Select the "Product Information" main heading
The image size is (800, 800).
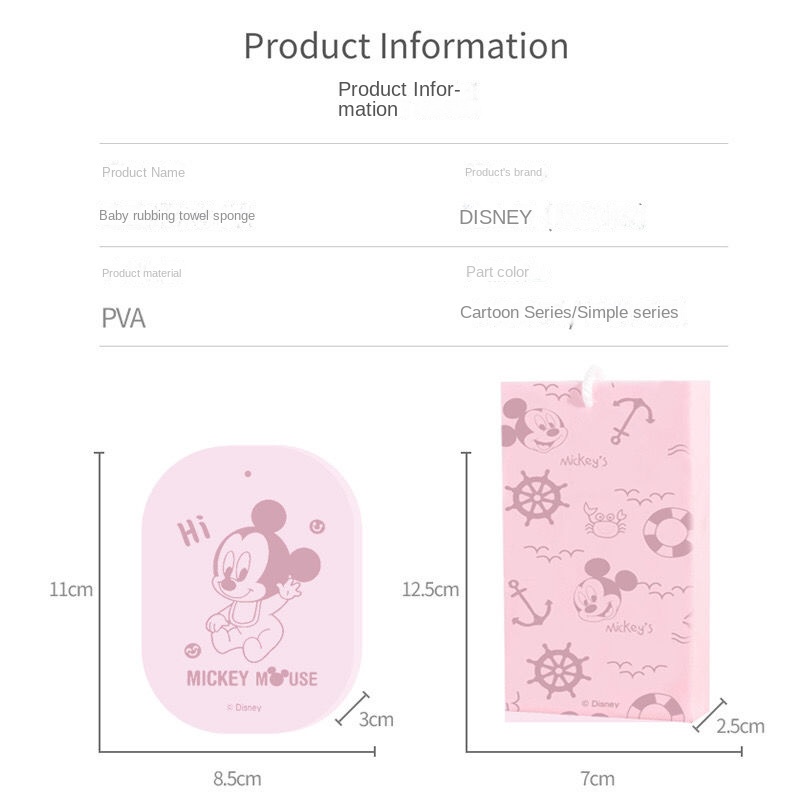[x=406, y=46]
